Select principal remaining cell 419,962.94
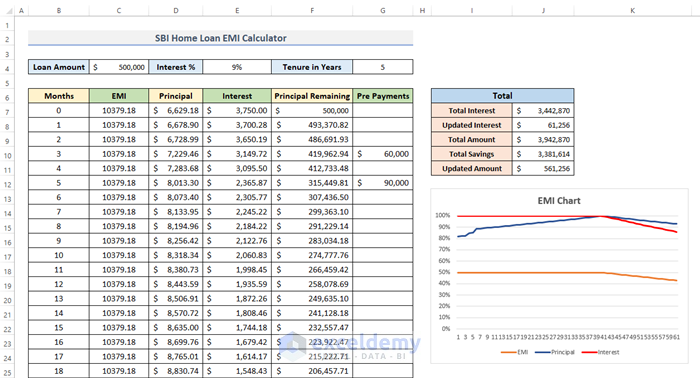Image resolution: width=700 pixels, height=378 pixels. 312,154
